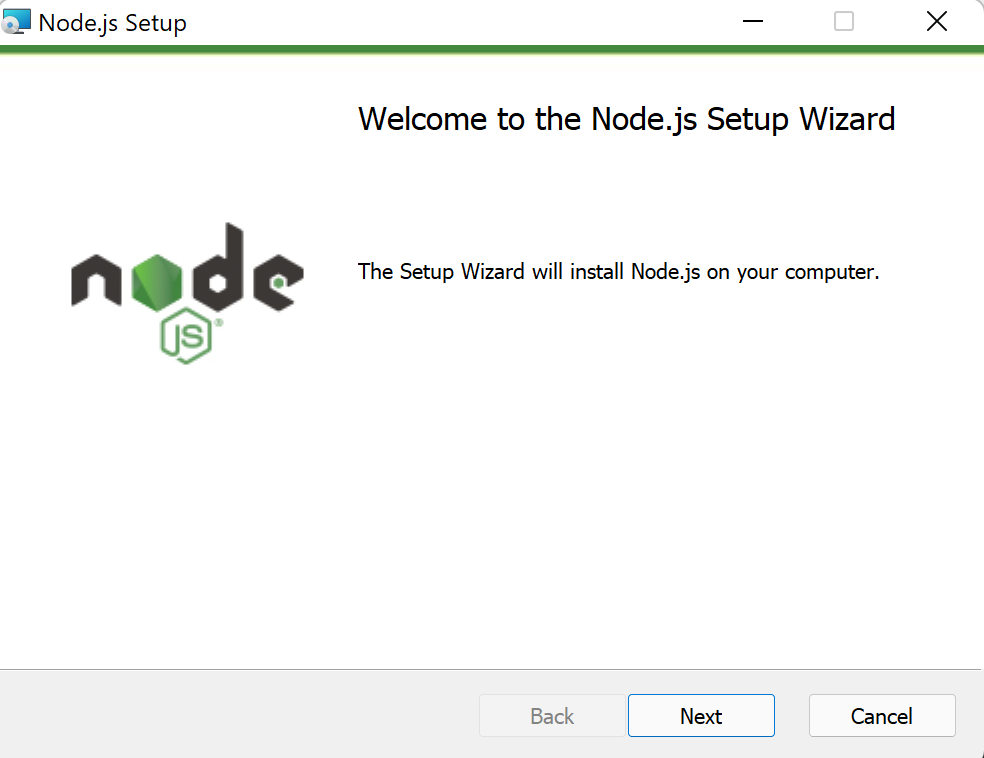This screenshot has width=984, height=758.
Task: Click the Next button
Action: tap(701, 716)
